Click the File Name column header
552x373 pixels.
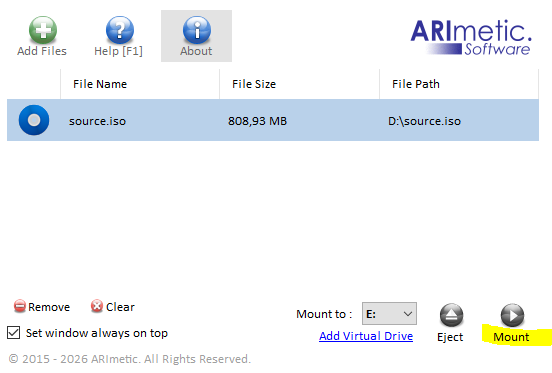[140, 84]
